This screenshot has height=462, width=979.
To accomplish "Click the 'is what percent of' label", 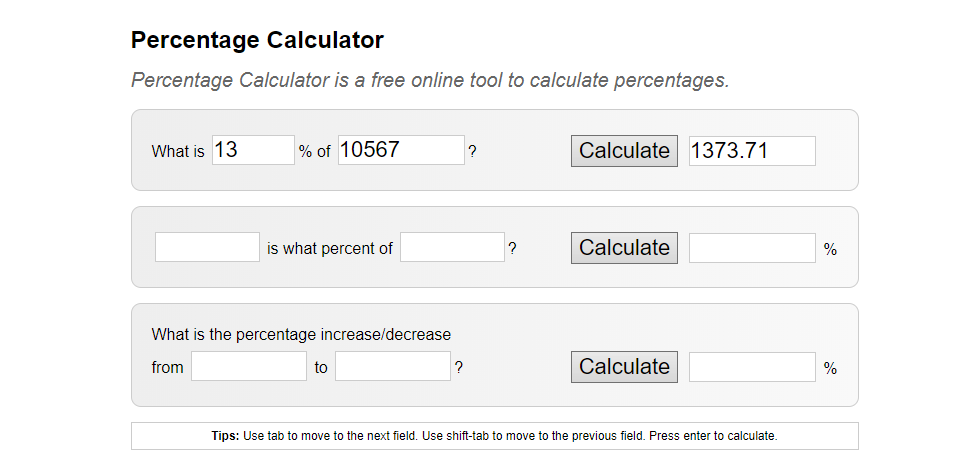I will (x=330, y=248).
